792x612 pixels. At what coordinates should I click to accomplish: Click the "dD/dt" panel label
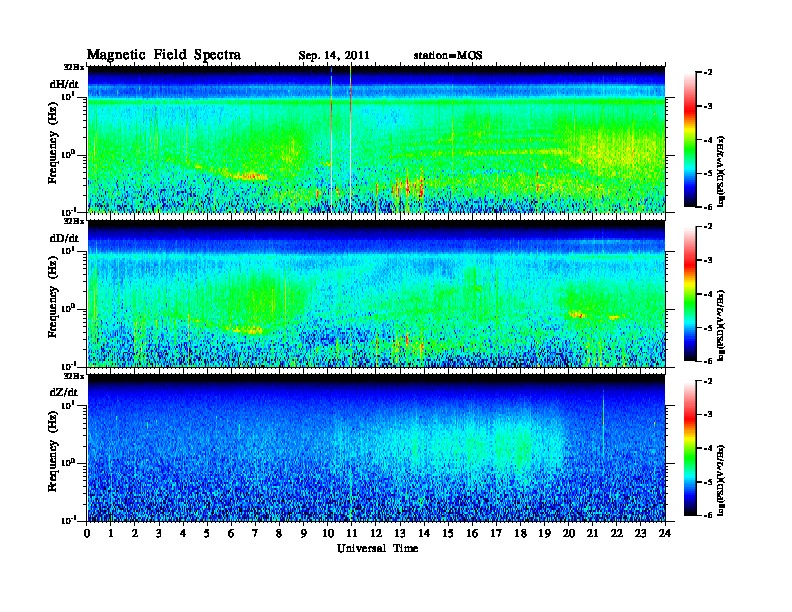coord(64,238)
